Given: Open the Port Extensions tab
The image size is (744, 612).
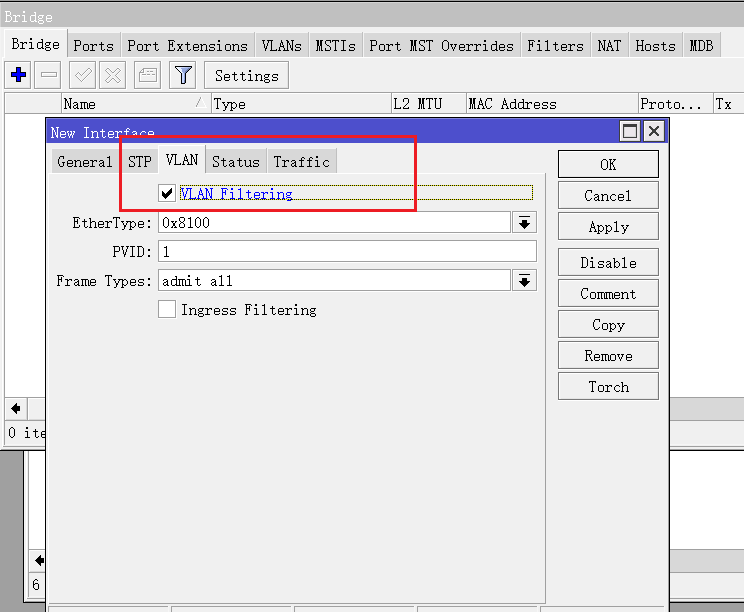Looking at the screenshot, I should (x=187, y=45).
